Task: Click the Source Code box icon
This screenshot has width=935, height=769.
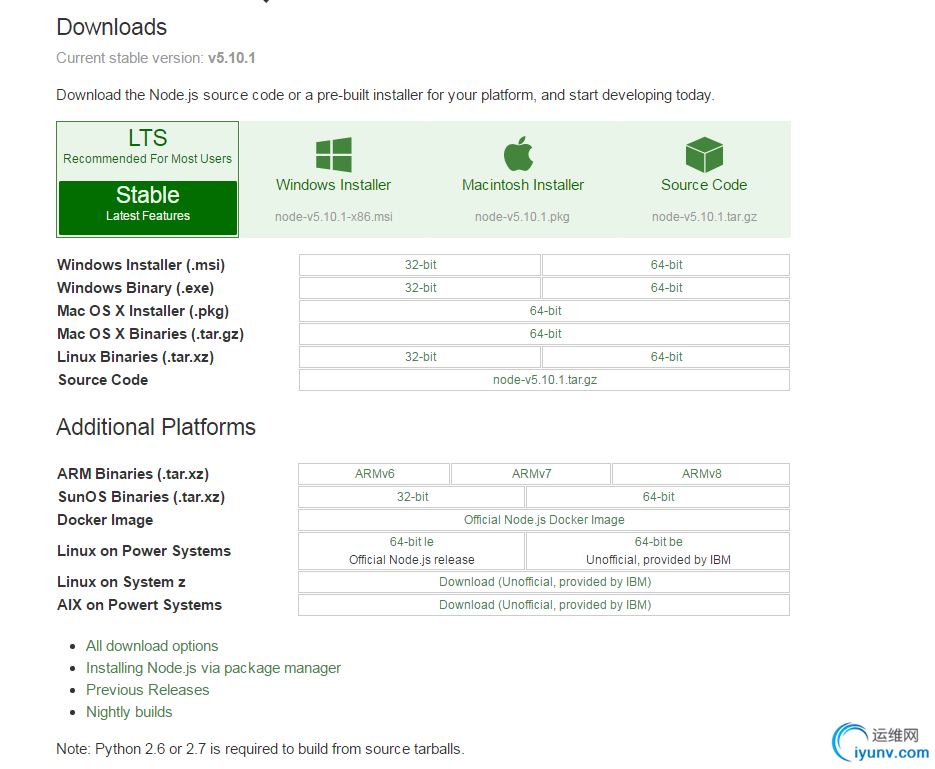Action: 704,154
